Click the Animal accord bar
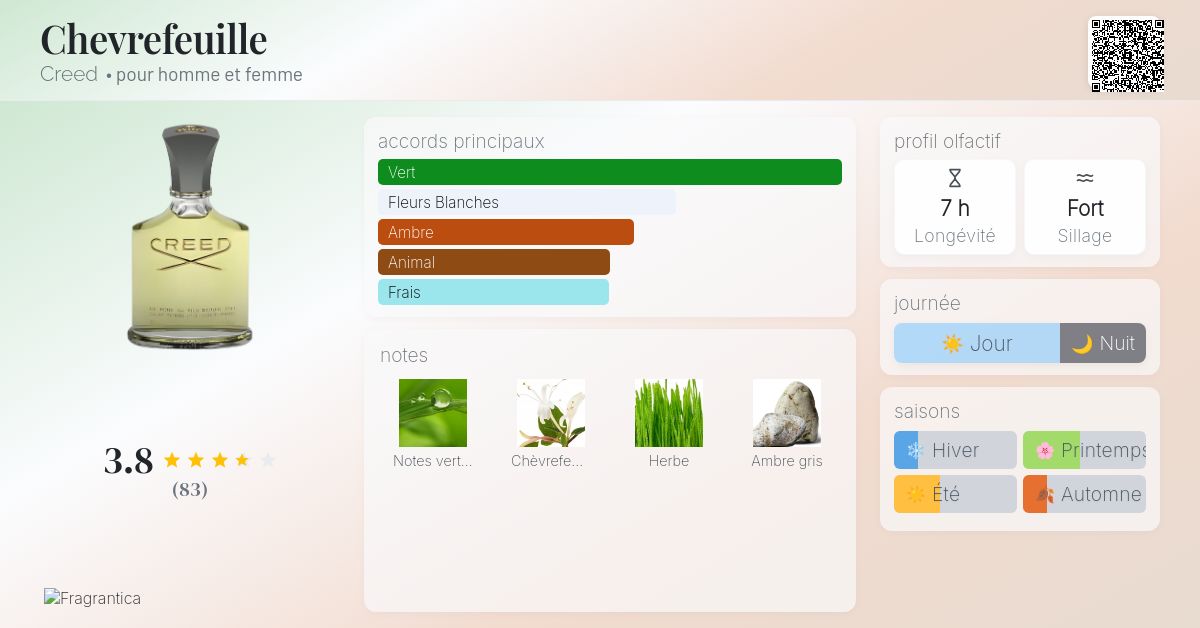The height and width of the screenshot is (628, 1200). point(494,262)
